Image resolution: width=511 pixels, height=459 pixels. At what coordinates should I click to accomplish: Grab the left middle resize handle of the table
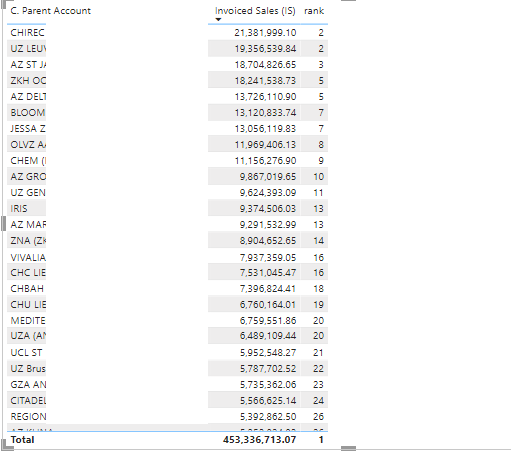click(3, 223)
